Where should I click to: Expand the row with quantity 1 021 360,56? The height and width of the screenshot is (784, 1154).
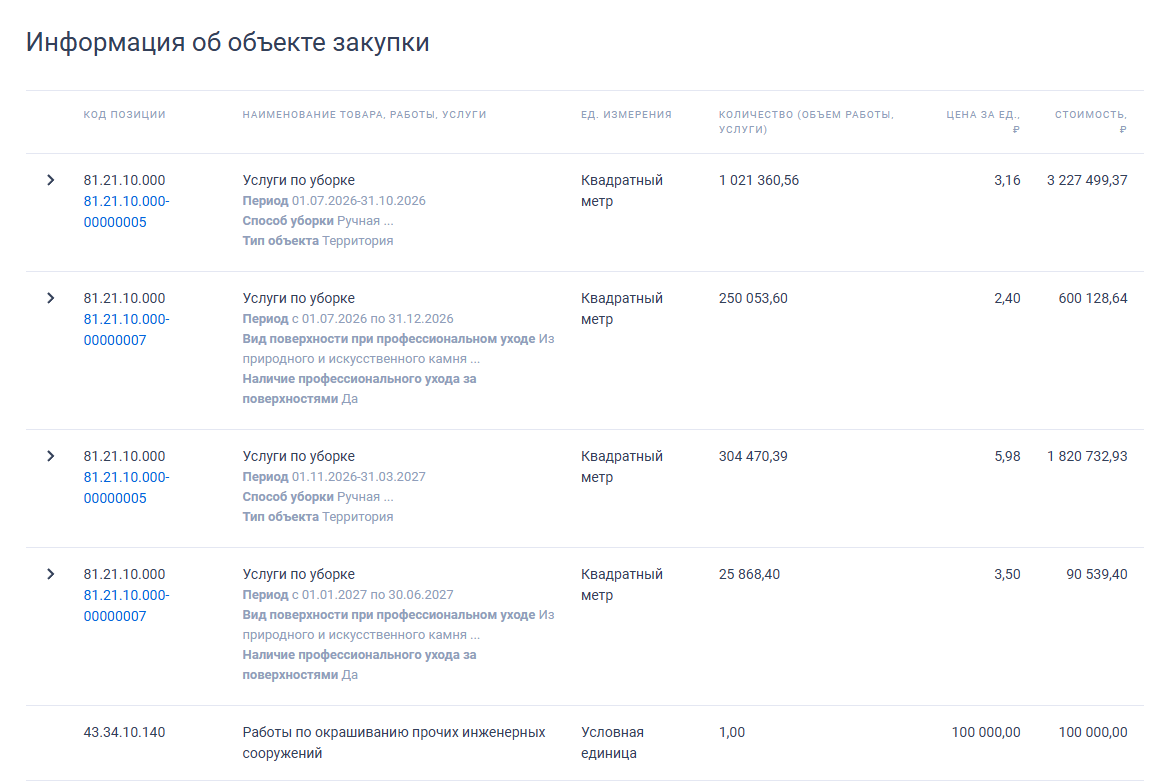click(x=50, y=180)
